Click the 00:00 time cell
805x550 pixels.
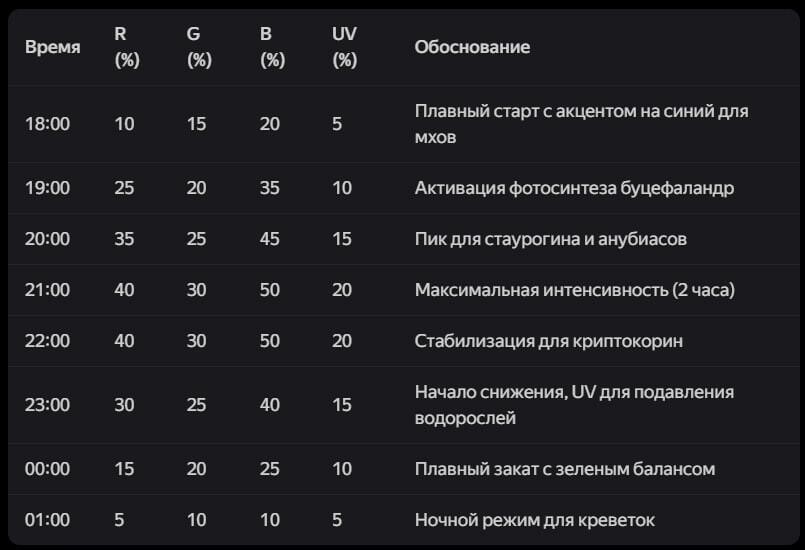pos(48,469)
